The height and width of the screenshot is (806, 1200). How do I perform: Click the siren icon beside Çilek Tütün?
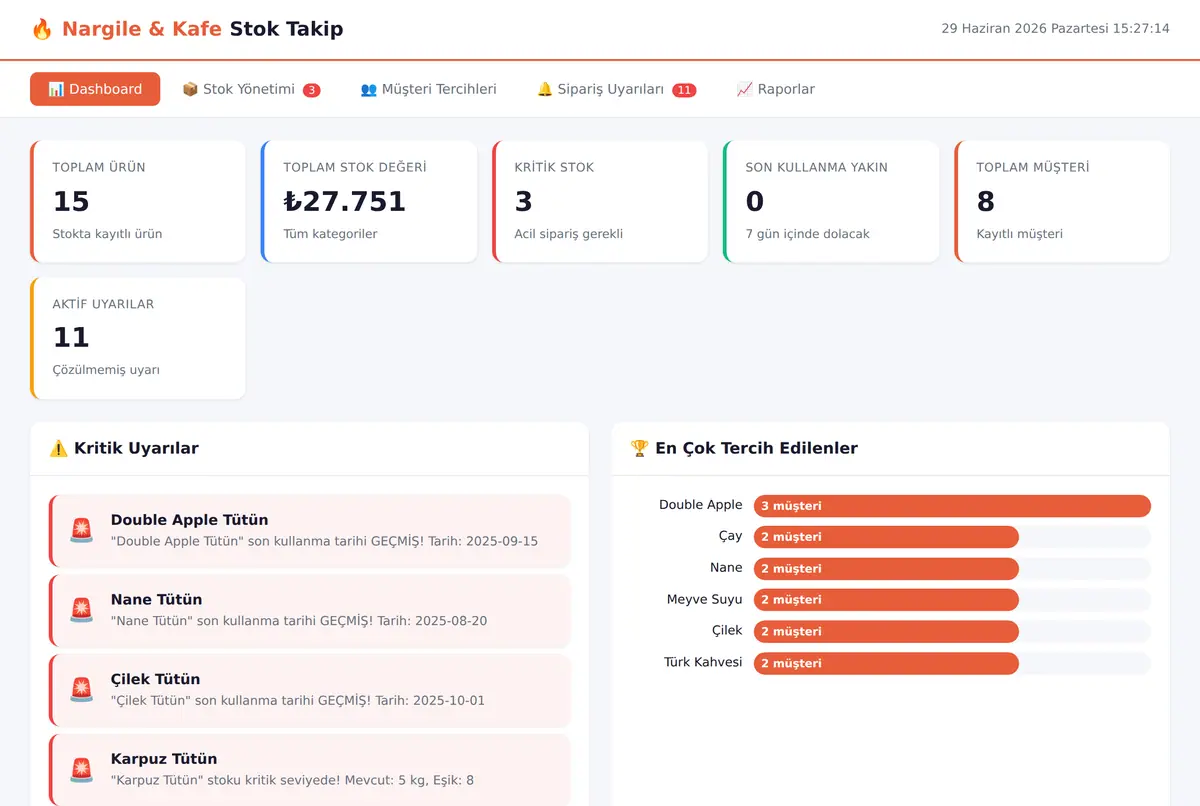pos(81,690)
